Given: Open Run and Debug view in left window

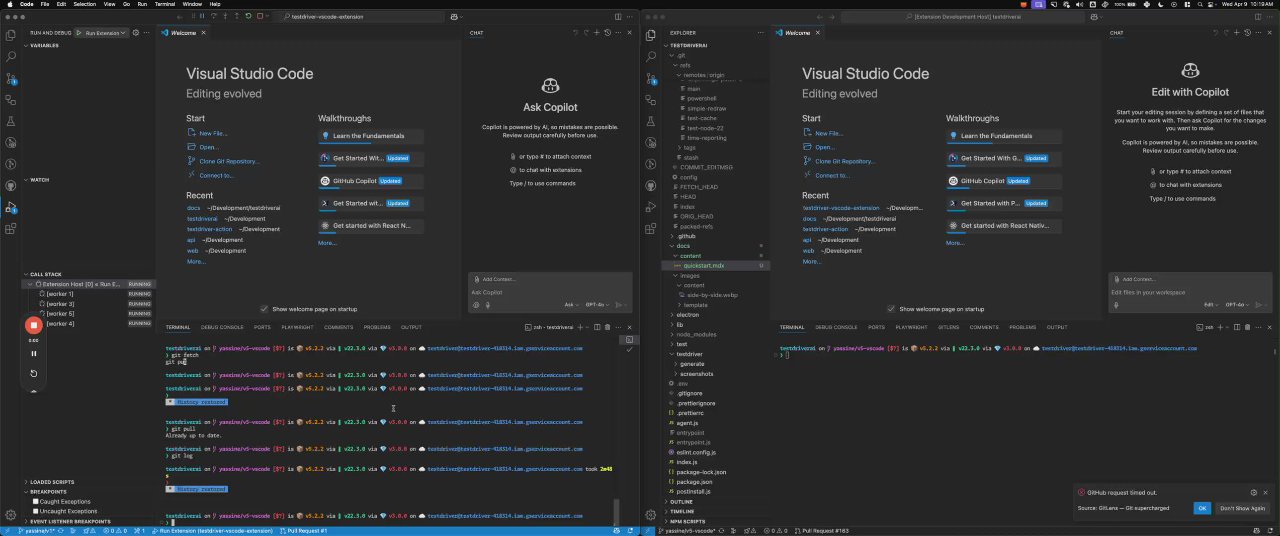Looking at the screenshot, I should (x=11, y=208).
